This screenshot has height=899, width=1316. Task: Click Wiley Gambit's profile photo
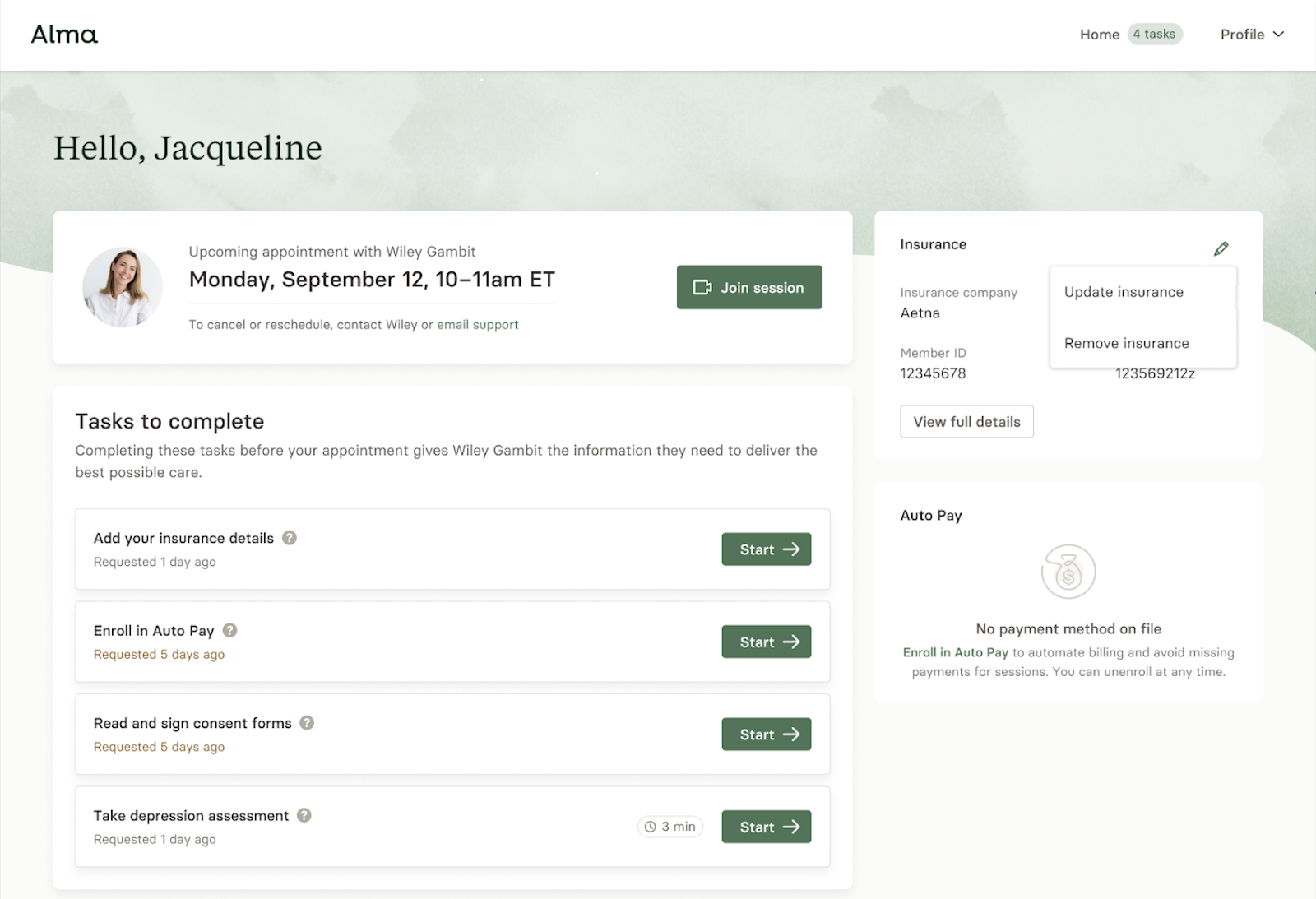pyautogui.click(x=122, y=287)
